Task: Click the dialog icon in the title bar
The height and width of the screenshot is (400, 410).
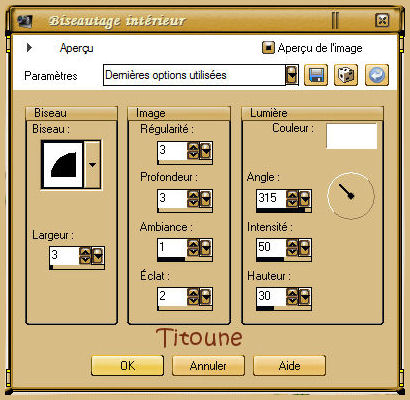Action: point(24,21)
